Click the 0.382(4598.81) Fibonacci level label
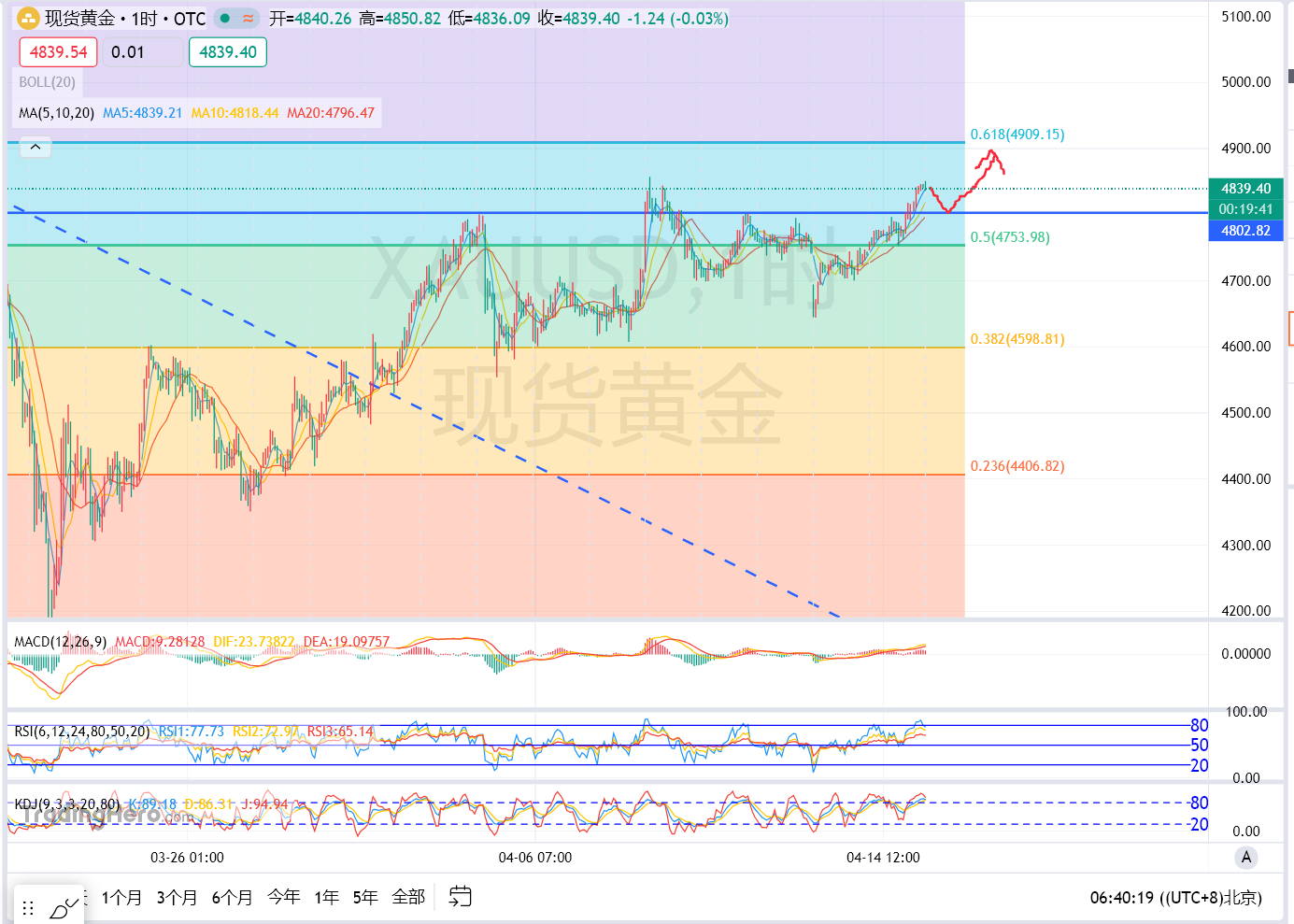Screen dimensions: 1294x924 pyautogui.click(x=1017, y=339)
